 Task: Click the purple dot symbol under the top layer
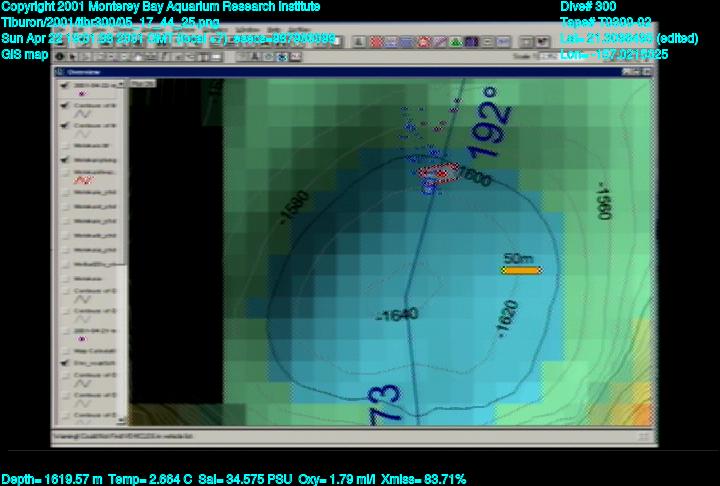click(82, 94)
